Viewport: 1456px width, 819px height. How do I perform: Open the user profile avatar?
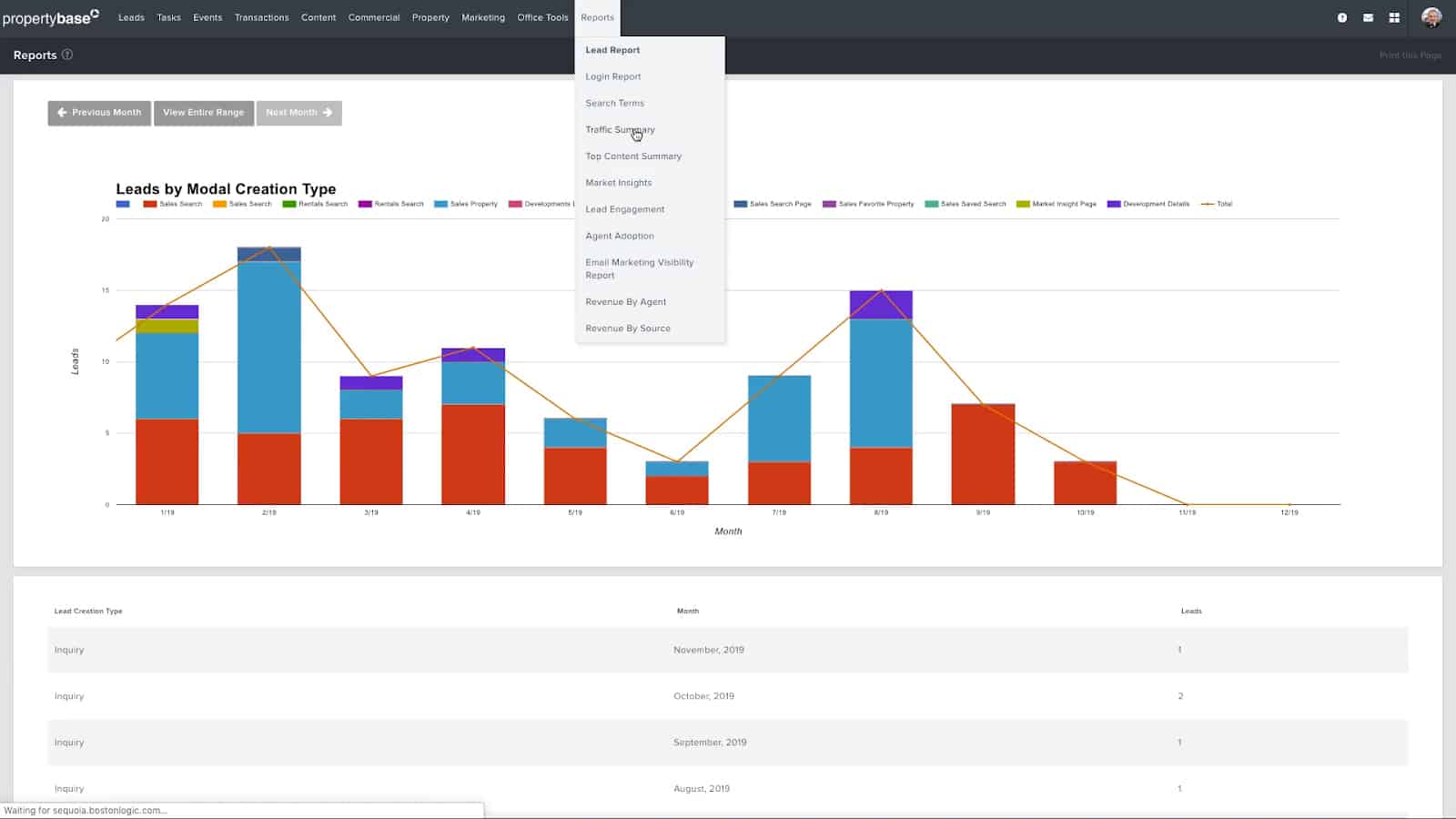click(1431, 17)
